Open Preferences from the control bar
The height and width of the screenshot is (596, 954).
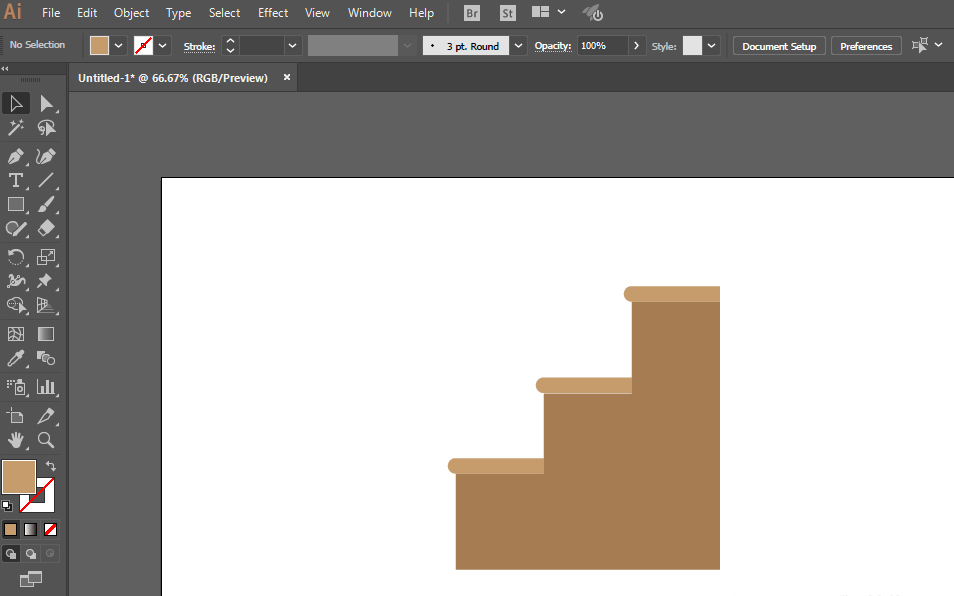point(866,46)
